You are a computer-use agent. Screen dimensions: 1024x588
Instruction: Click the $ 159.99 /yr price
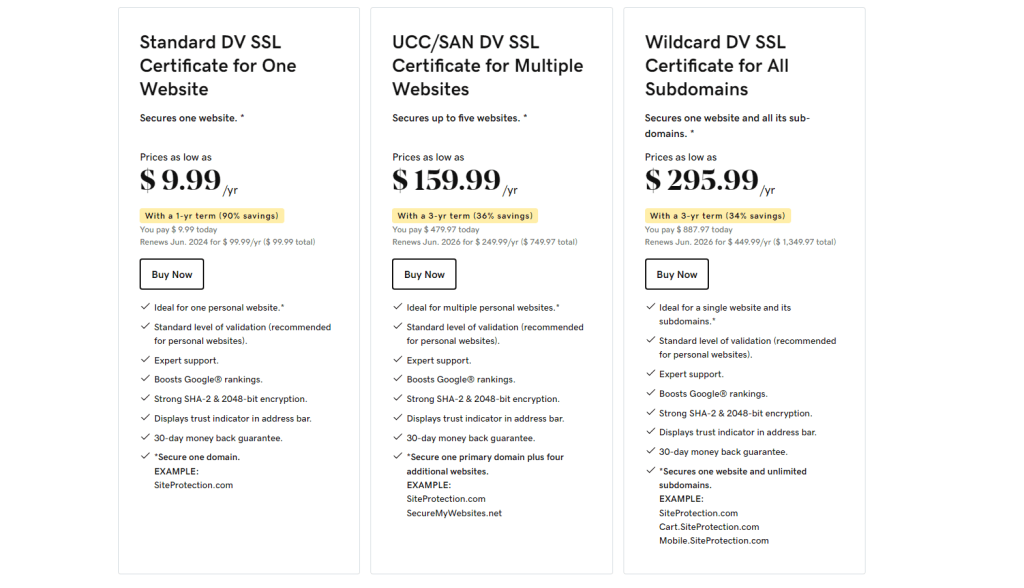455,181
